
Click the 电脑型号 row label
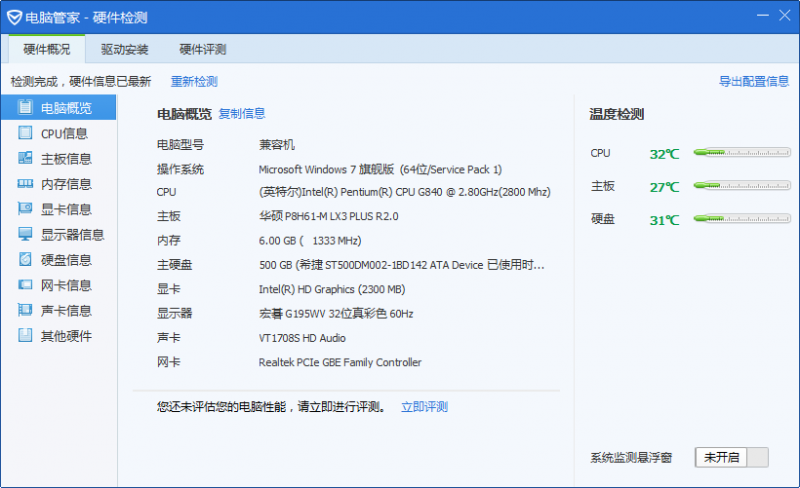180,144
